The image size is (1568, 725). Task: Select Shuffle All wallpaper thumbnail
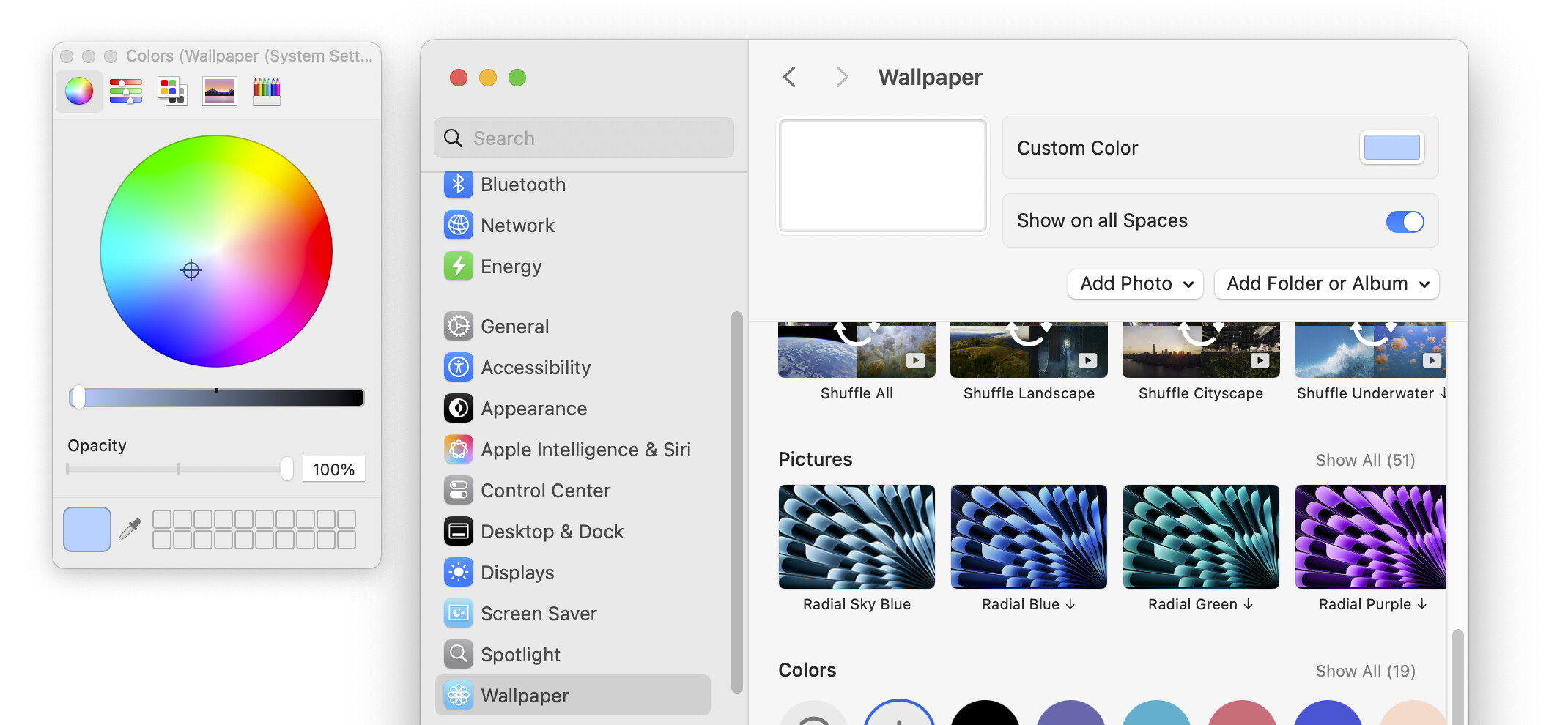click(x=857, y=350)
